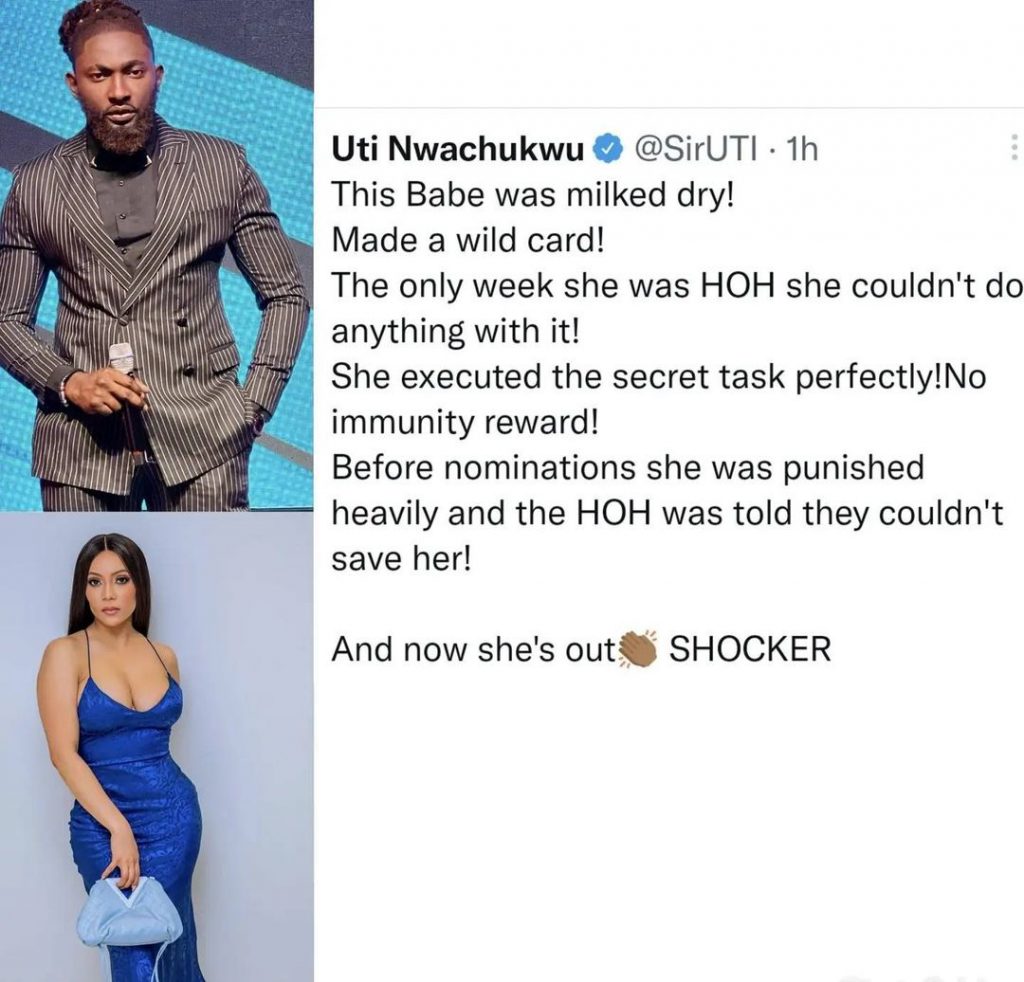Select the line "Before nominations she was punished"
Viewport: 1024px width, 982px height.
[x=628, y=467]
